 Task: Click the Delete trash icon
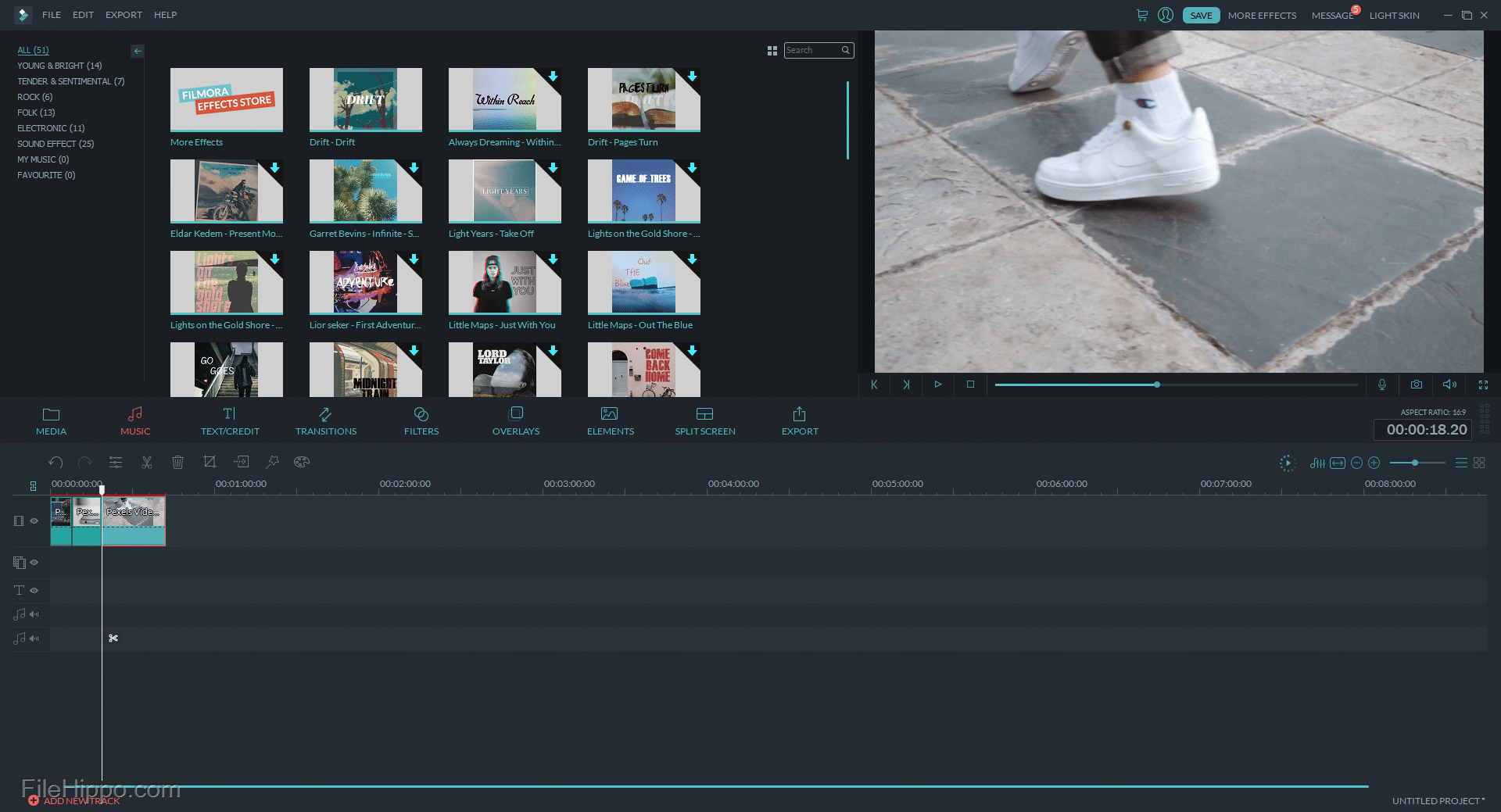(177, 462)
